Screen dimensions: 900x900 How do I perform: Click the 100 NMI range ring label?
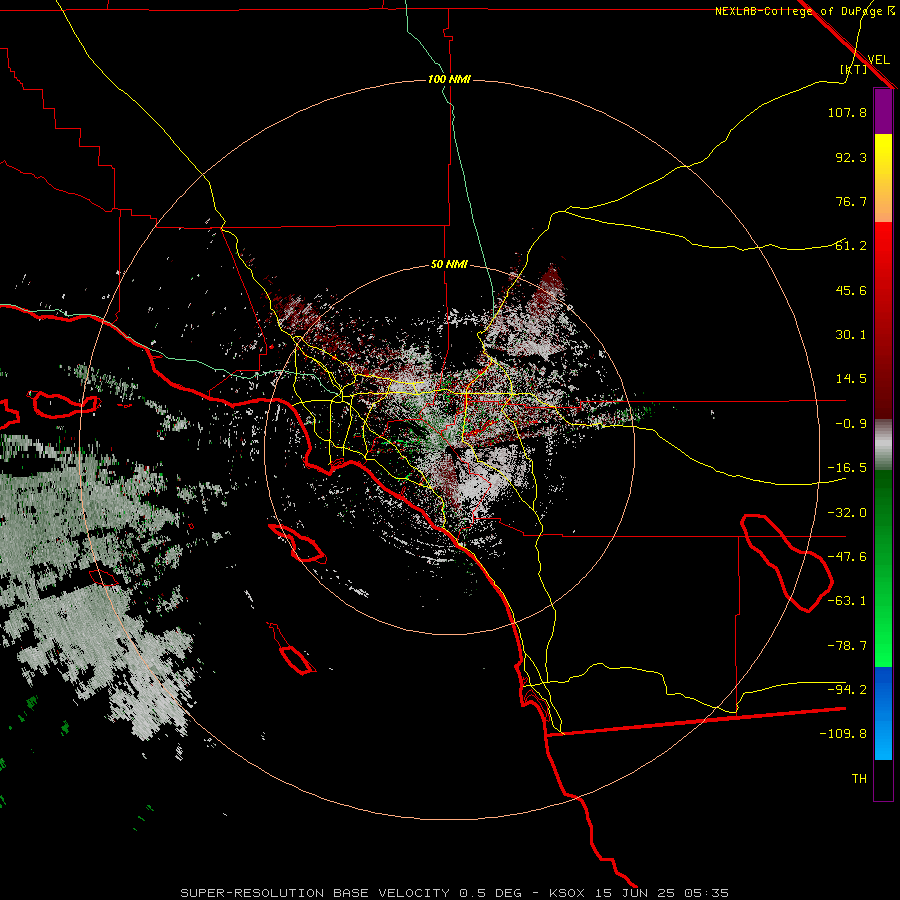click(x=449, y=79)
